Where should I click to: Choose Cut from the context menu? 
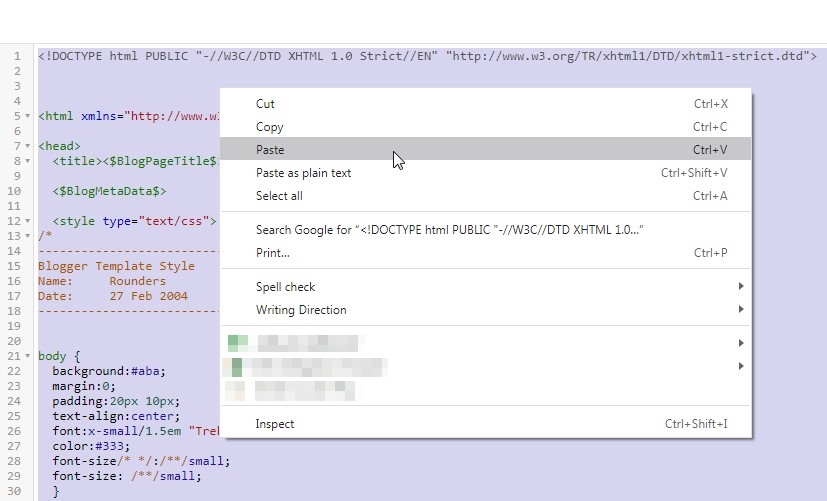pyautogui.click(x=265, y=104)
